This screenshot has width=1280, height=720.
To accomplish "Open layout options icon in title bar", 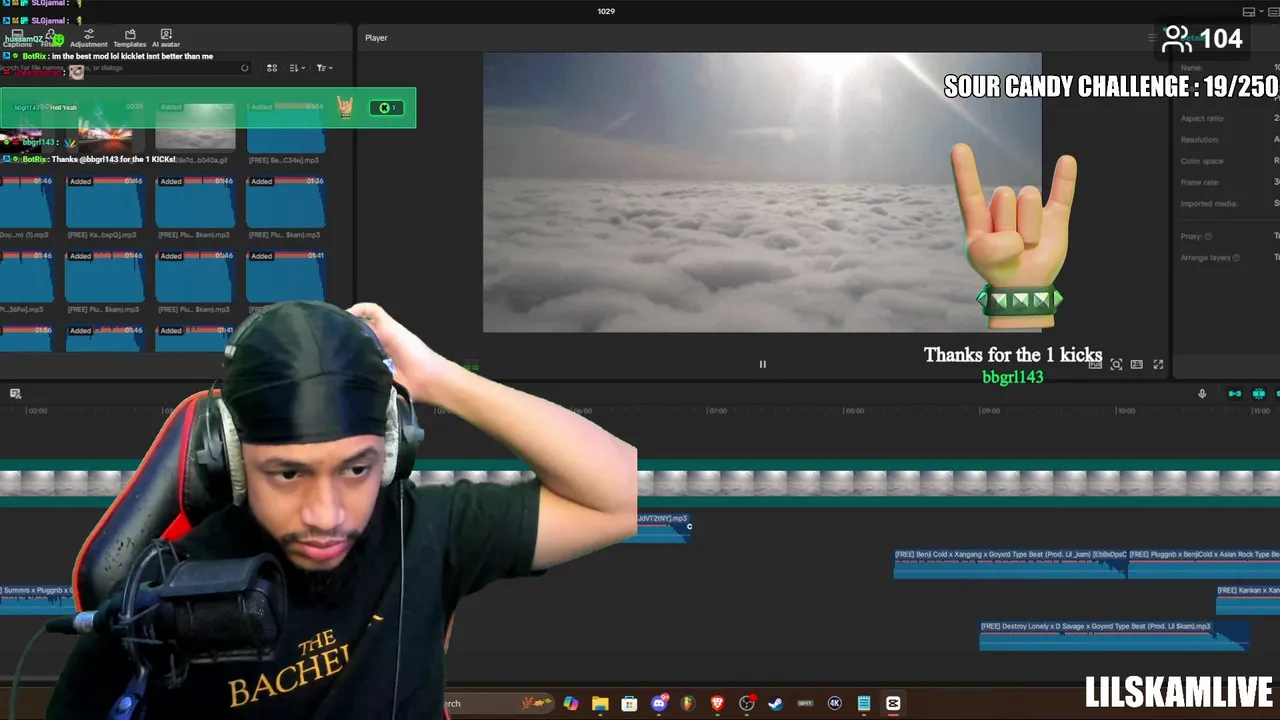I will click(x=1249, y=12).
